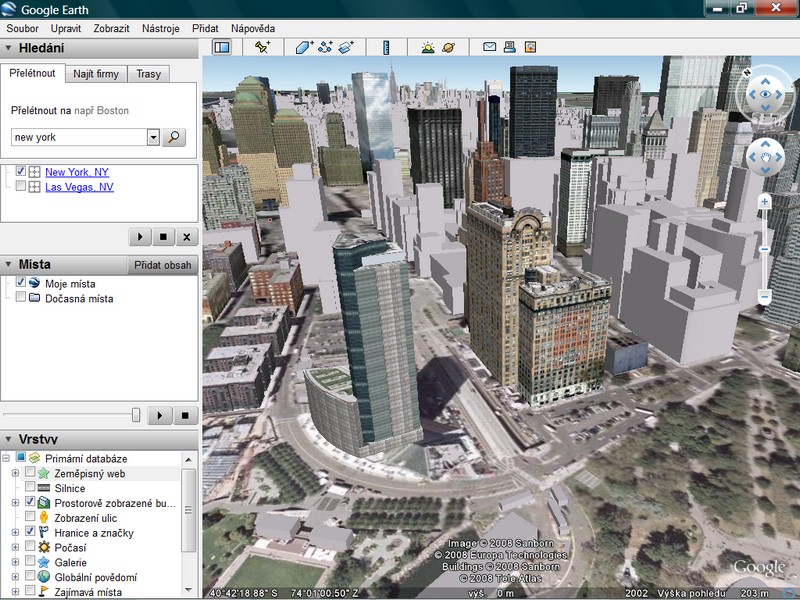The width and height of the screenshot is (800, 600).
Task: Open the Soubor menu
Action: coord(22,29)
